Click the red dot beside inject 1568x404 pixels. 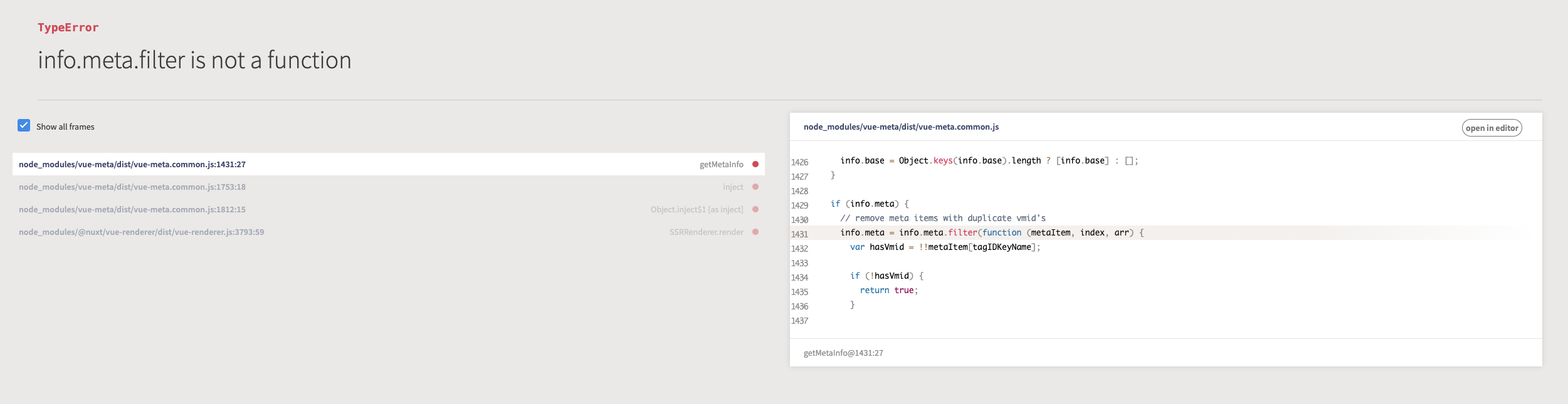(x=755, y=187)
